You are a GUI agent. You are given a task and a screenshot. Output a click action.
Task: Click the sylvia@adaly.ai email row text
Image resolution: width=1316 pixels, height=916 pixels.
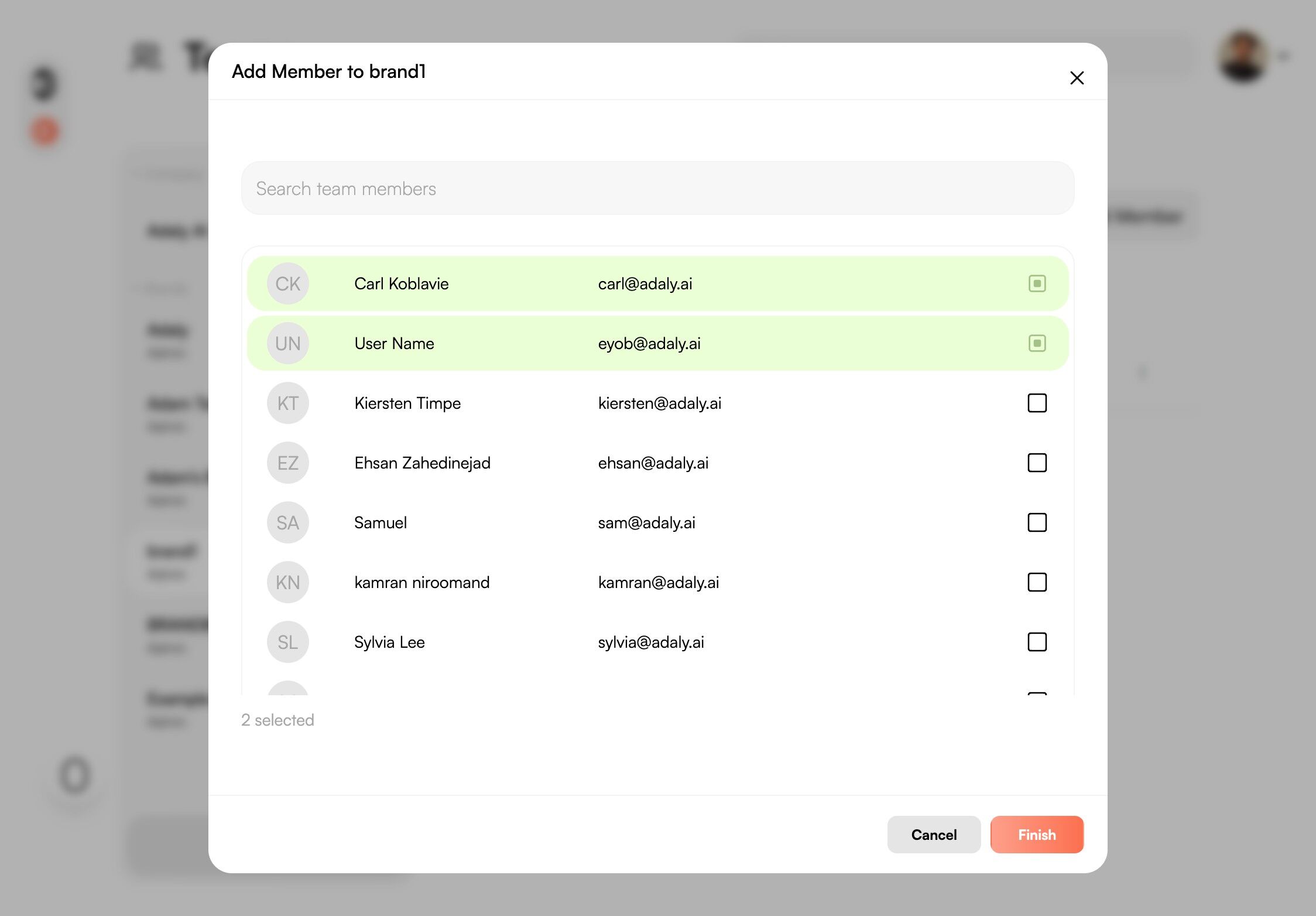pos(650,642)
